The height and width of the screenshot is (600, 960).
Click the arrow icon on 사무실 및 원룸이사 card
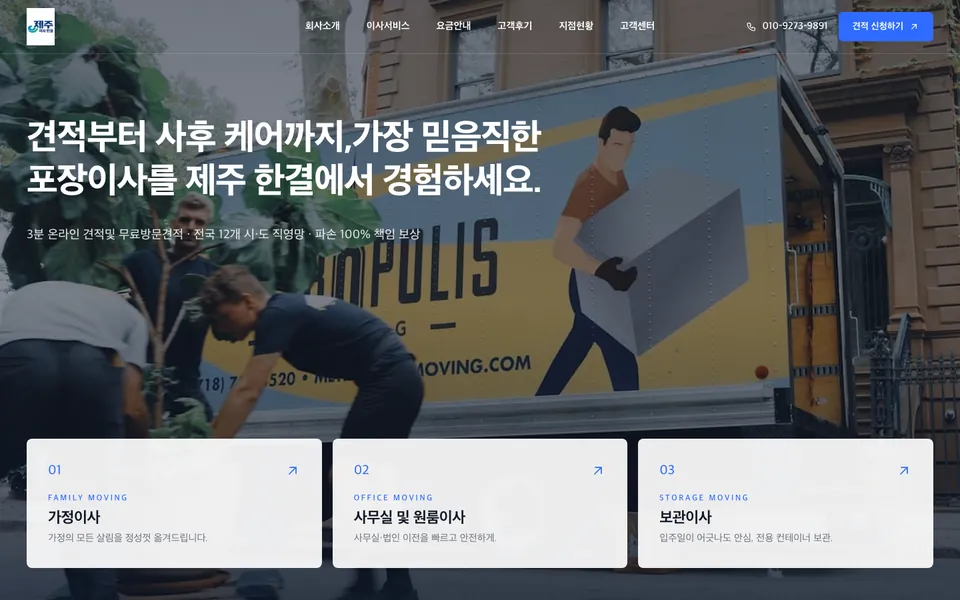[598, 470]
